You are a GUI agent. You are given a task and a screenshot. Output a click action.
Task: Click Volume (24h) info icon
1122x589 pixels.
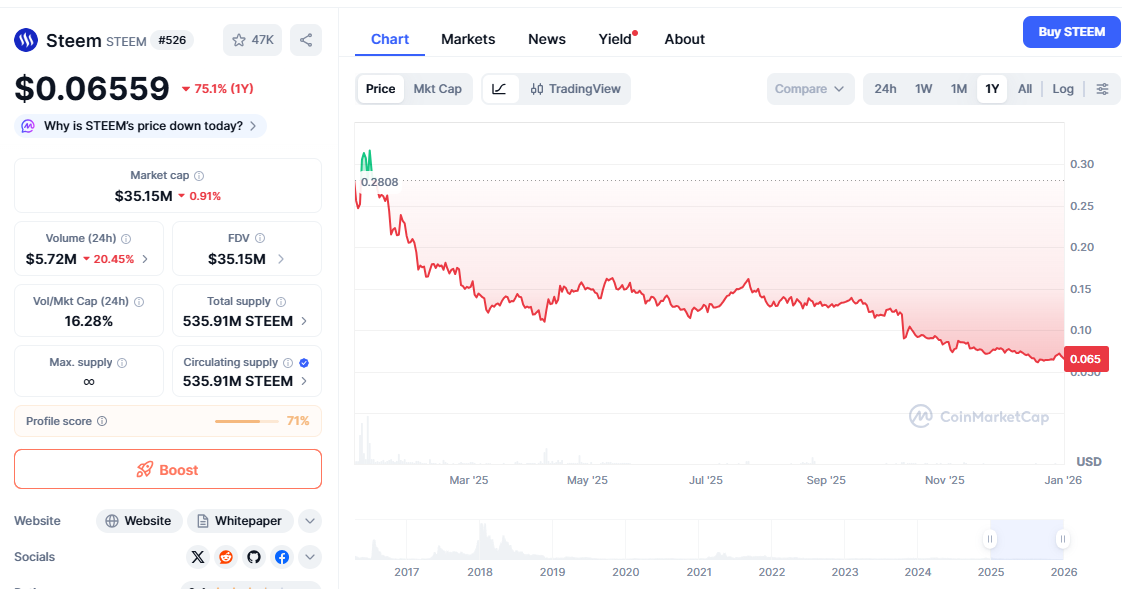point(126,238)
